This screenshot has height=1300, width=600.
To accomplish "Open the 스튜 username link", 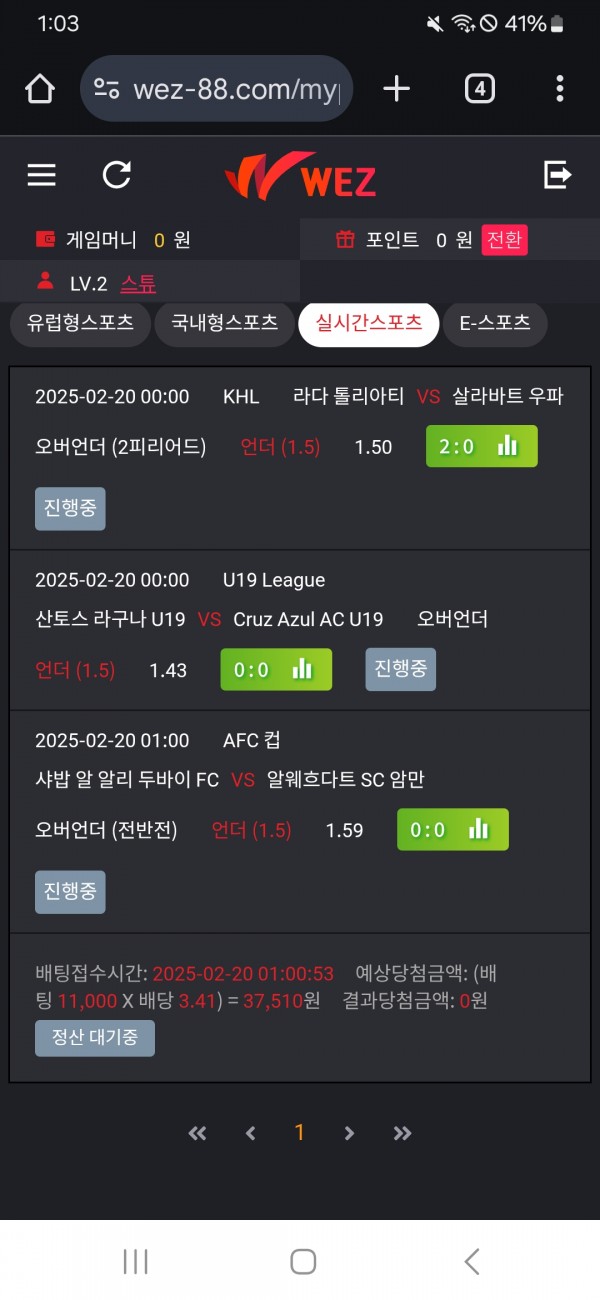I will [138, 283].
